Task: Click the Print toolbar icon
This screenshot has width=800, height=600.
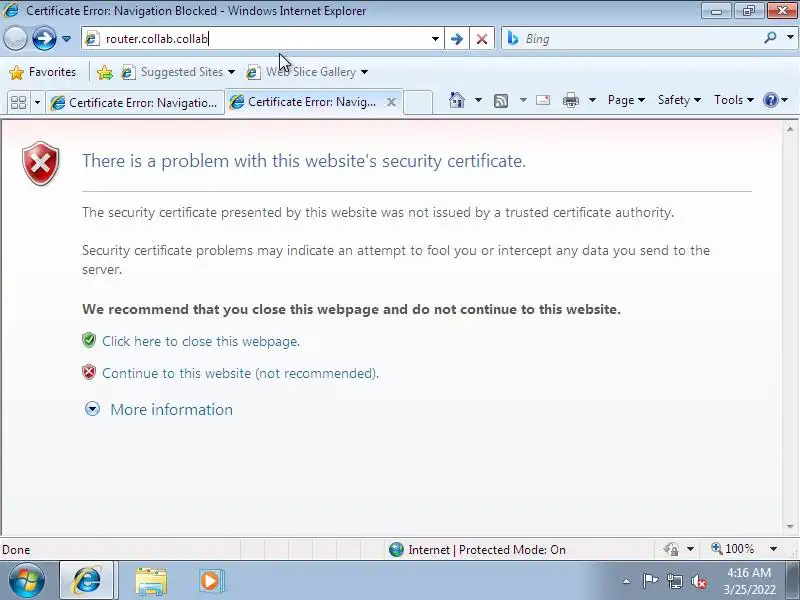Action: [x=571, y=100]
